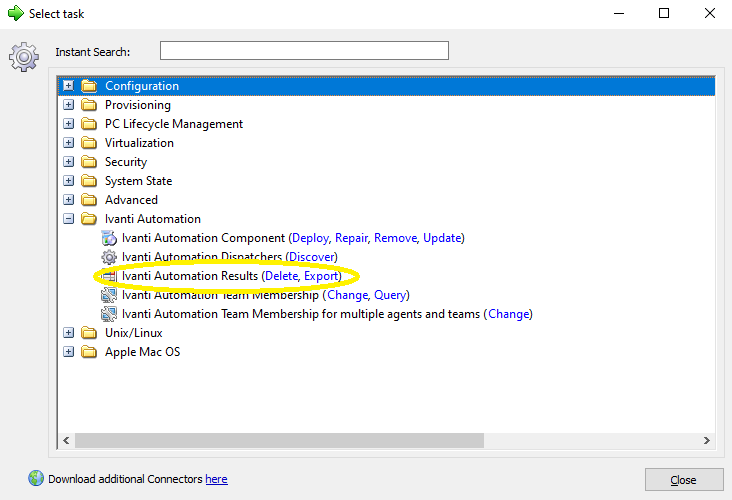732x500 pixels.
Task: Click the Advanced folder icon
Action: [89, 200]
